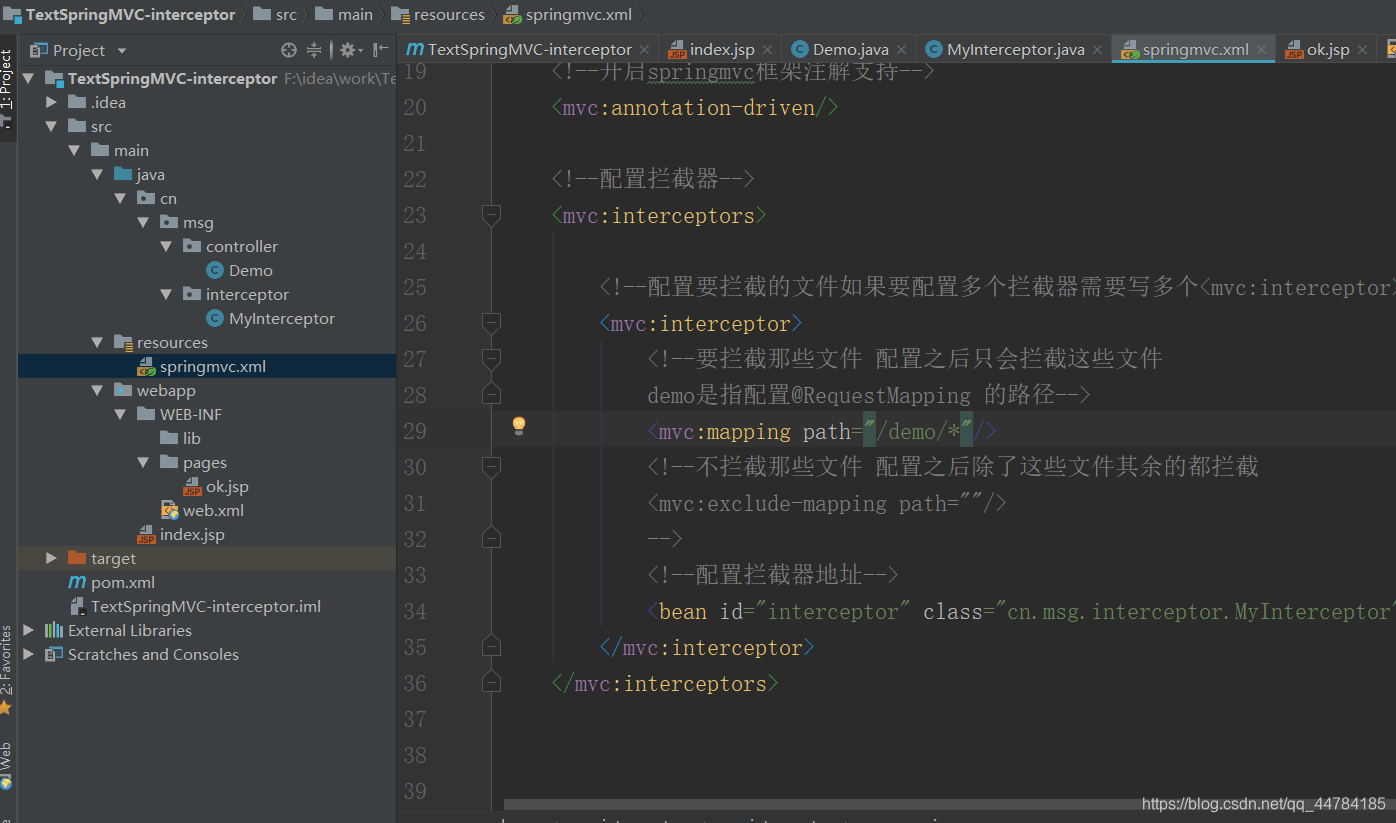Click the index.jsp file icon in tree

tap(146, 534)
